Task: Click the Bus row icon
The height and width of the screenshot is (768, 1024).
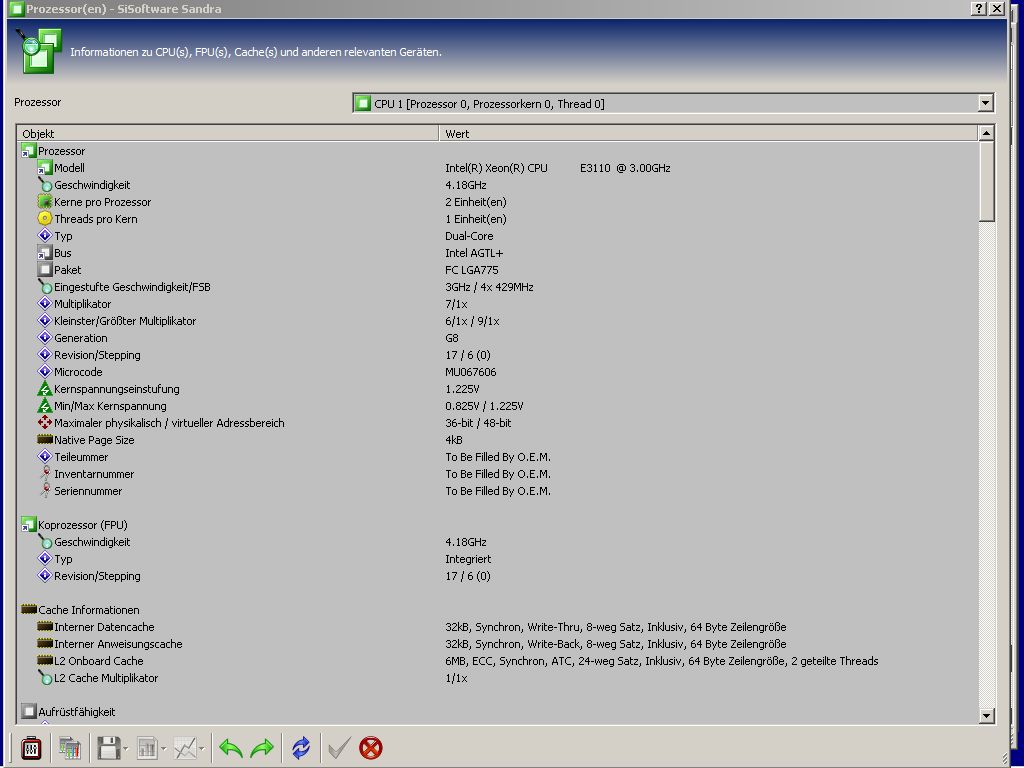Action: 44,253
